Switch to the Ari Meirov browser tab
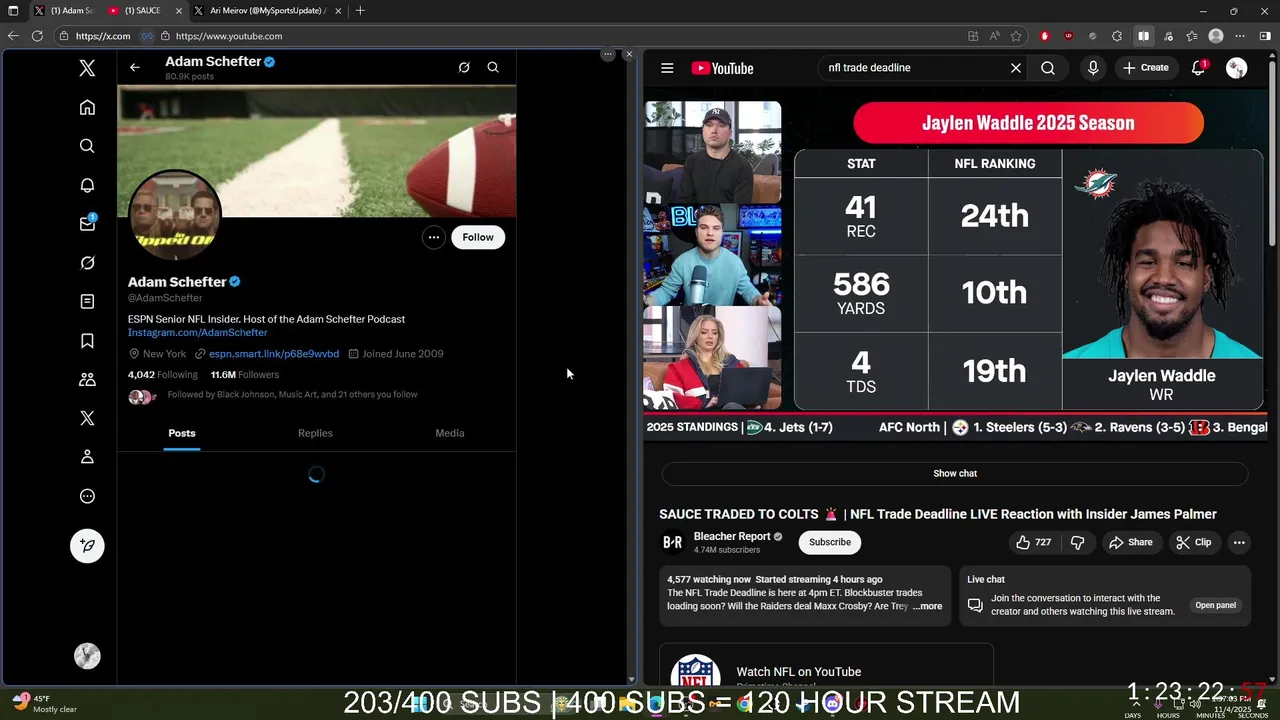Screen dimensions: 1280x720 point(267,11)
